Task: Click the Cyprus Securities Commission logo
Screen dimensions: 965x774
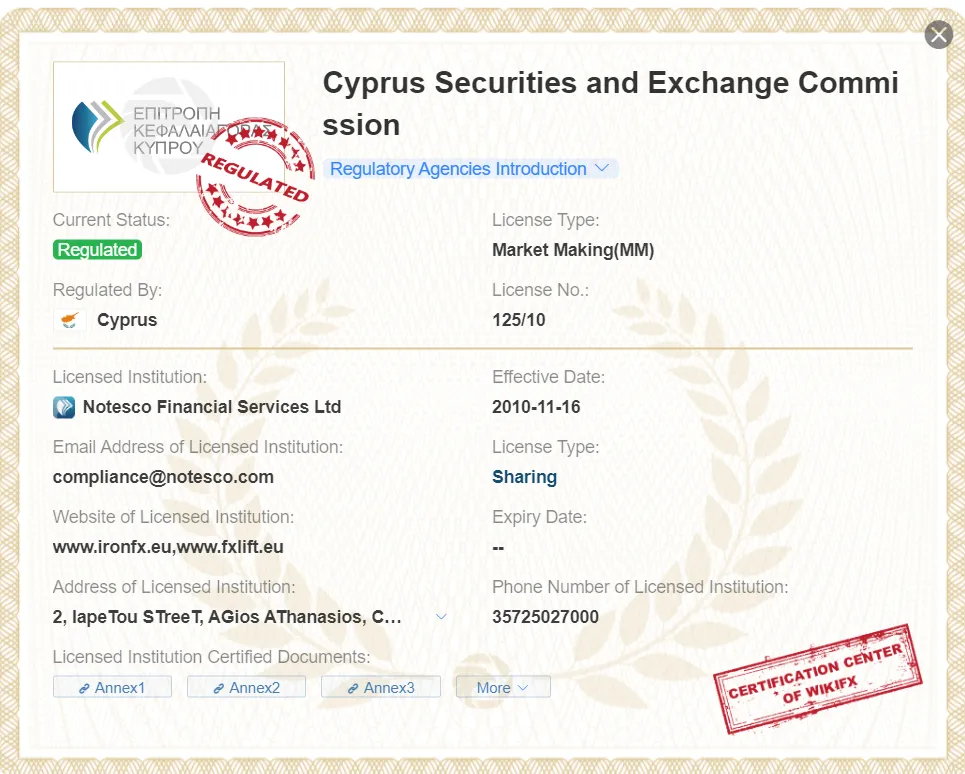Action: (x=169, y=127)
